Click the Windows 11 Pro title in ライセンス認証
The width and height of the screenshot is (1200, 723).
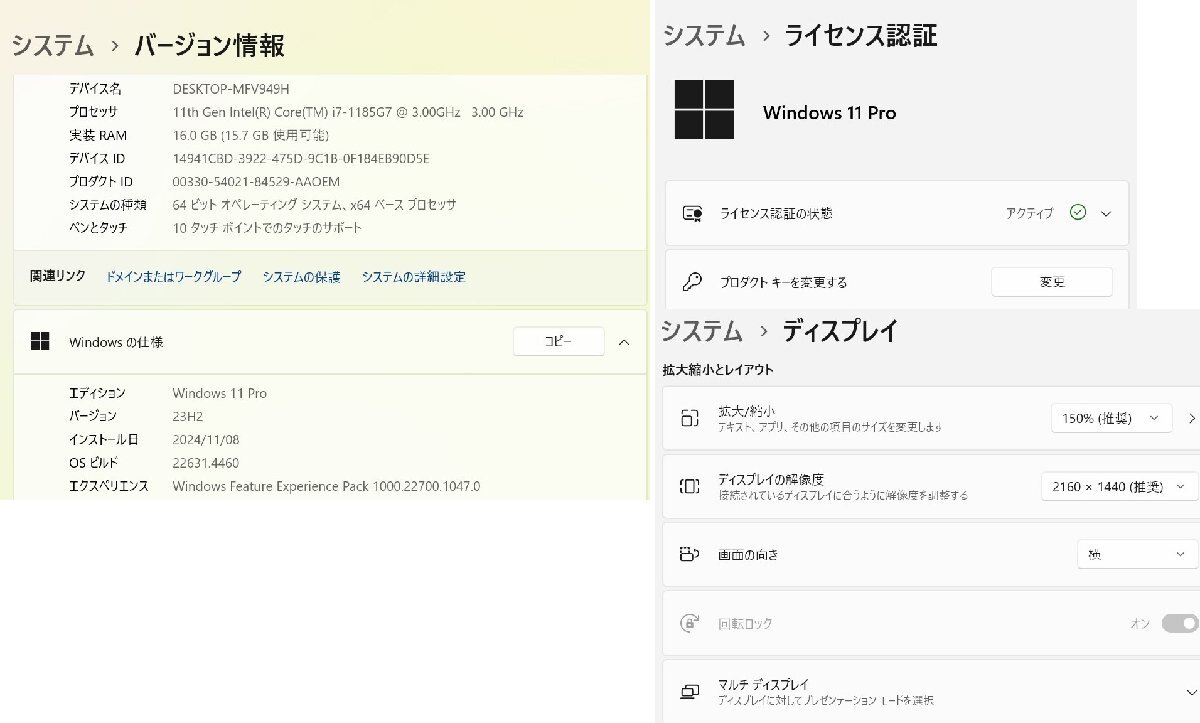click(x=830, y=113)
